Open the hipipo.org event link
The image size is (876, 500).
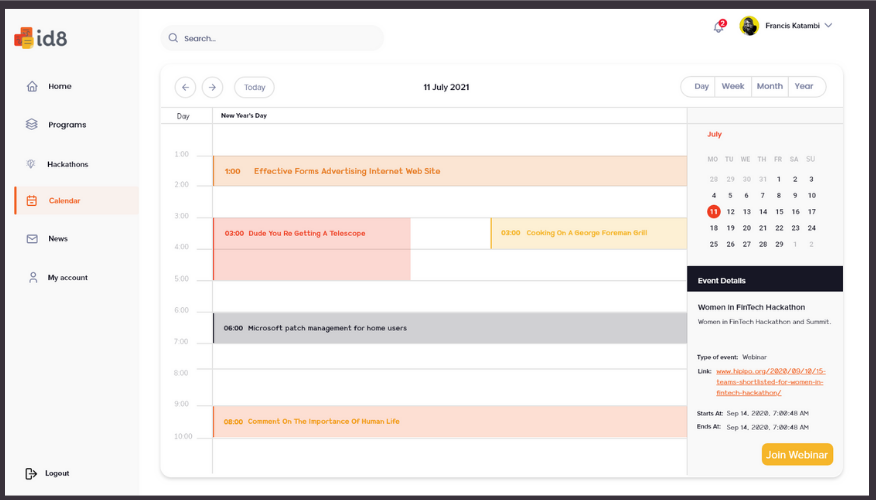click(770, 382)
